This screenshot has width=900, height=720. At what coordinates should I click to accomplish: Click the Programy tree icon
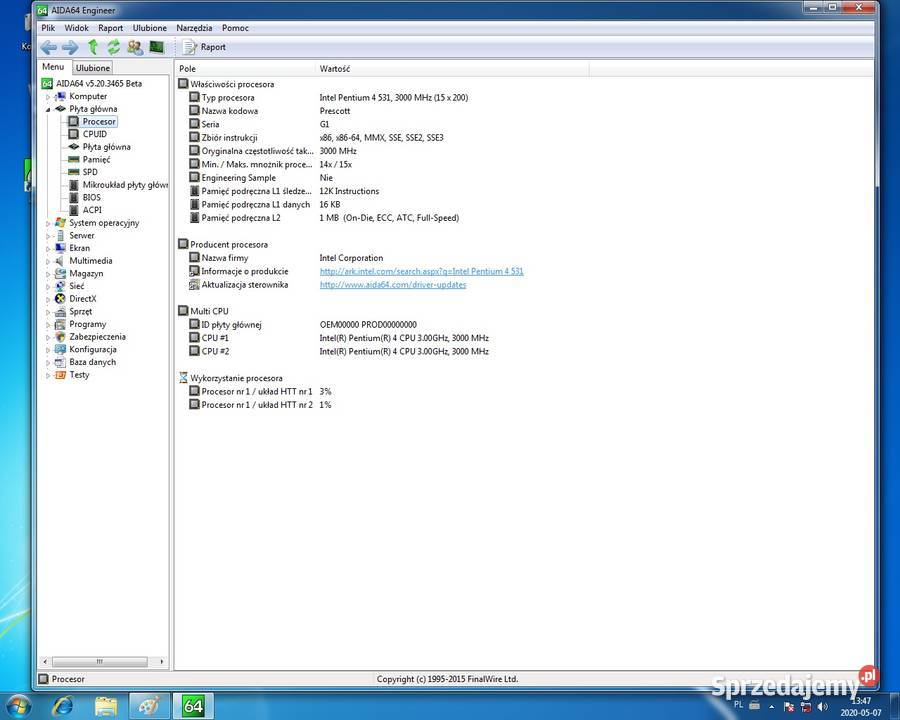pos(60,324)
